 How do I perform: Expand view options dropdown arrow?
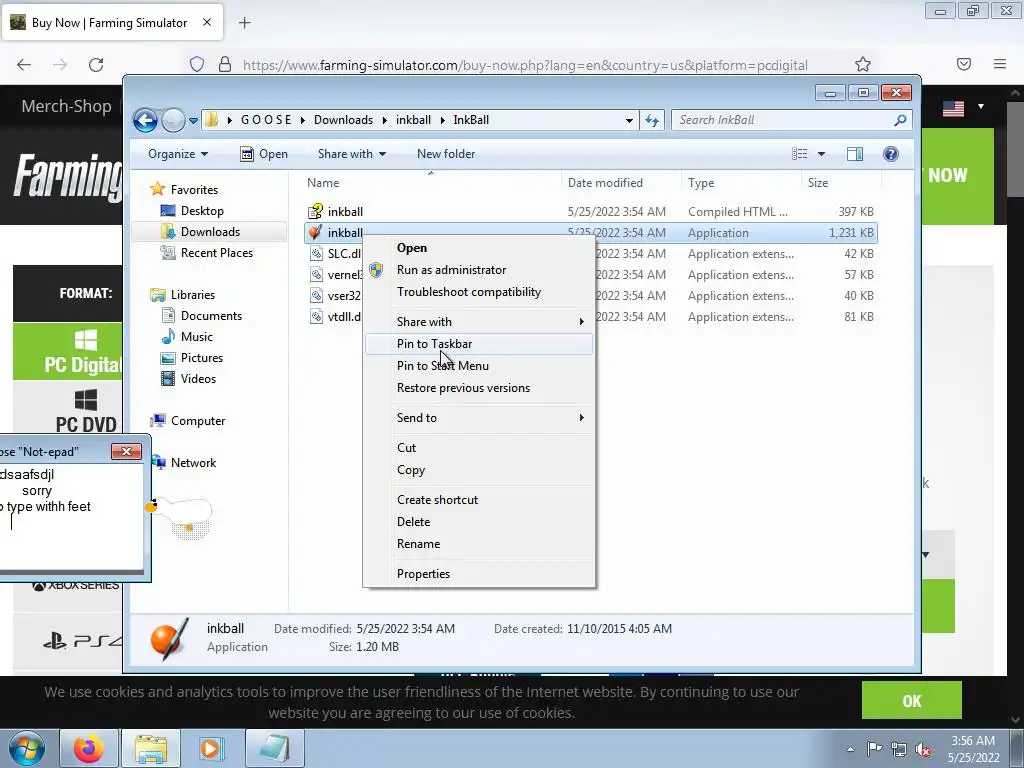click(822, 154)
